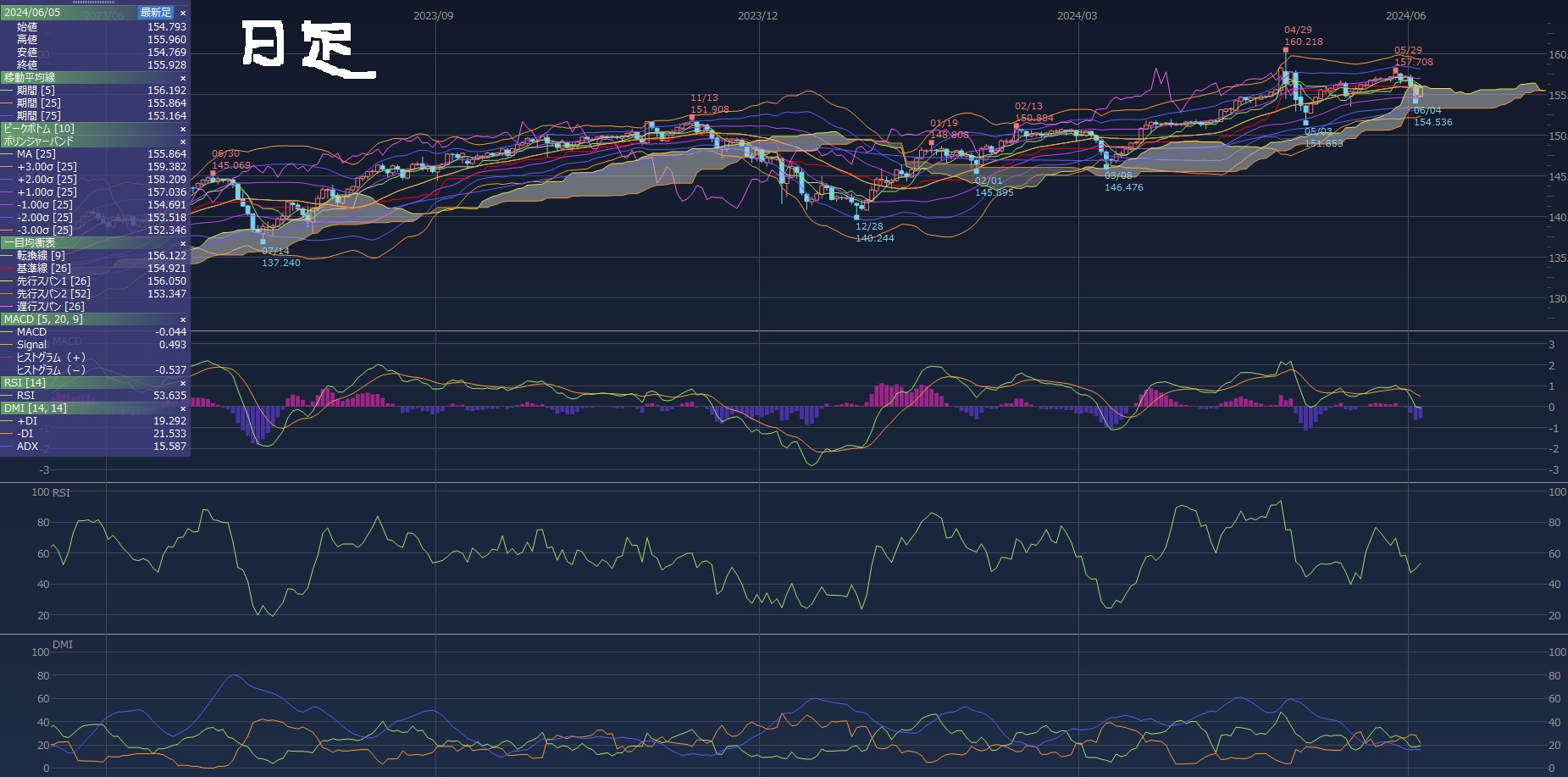The image size is (1568, 777).
Task: Open the ボリンジャーバンド header
Action: [x=95, y=142]
